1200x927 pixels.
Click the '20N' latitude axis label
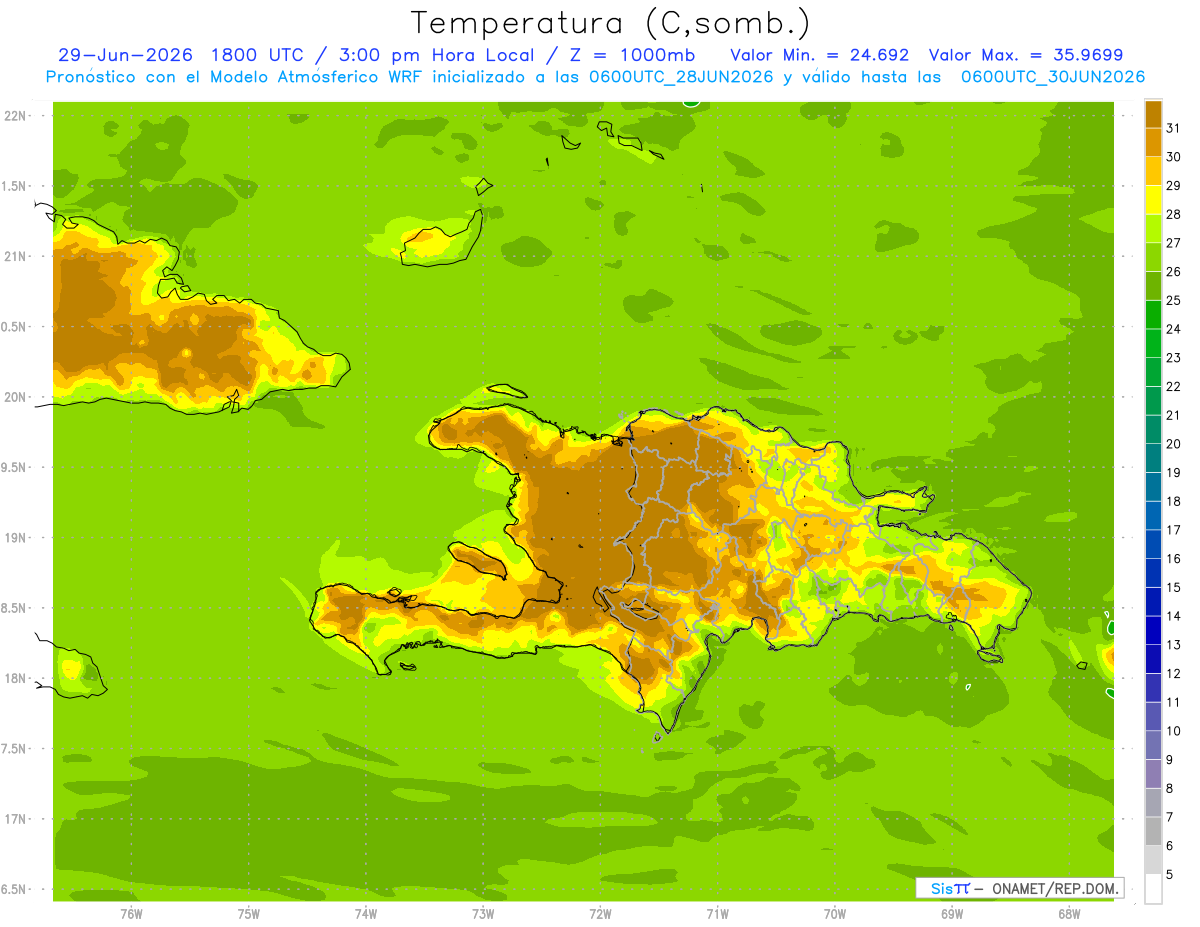point(15,397)
